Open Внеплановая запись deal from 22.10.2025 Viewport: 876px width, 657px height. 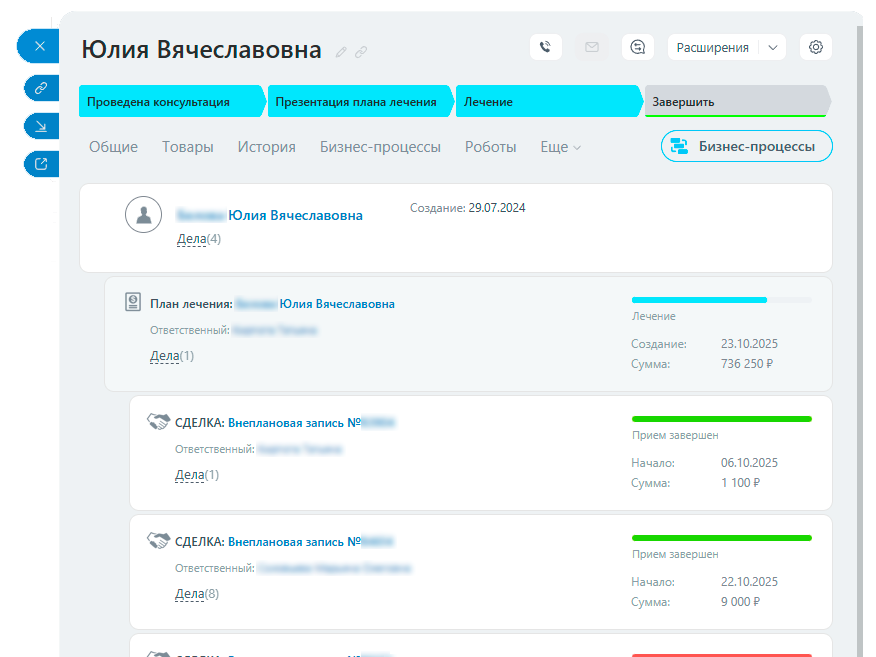pyautogui.click(x=311, y=542)
